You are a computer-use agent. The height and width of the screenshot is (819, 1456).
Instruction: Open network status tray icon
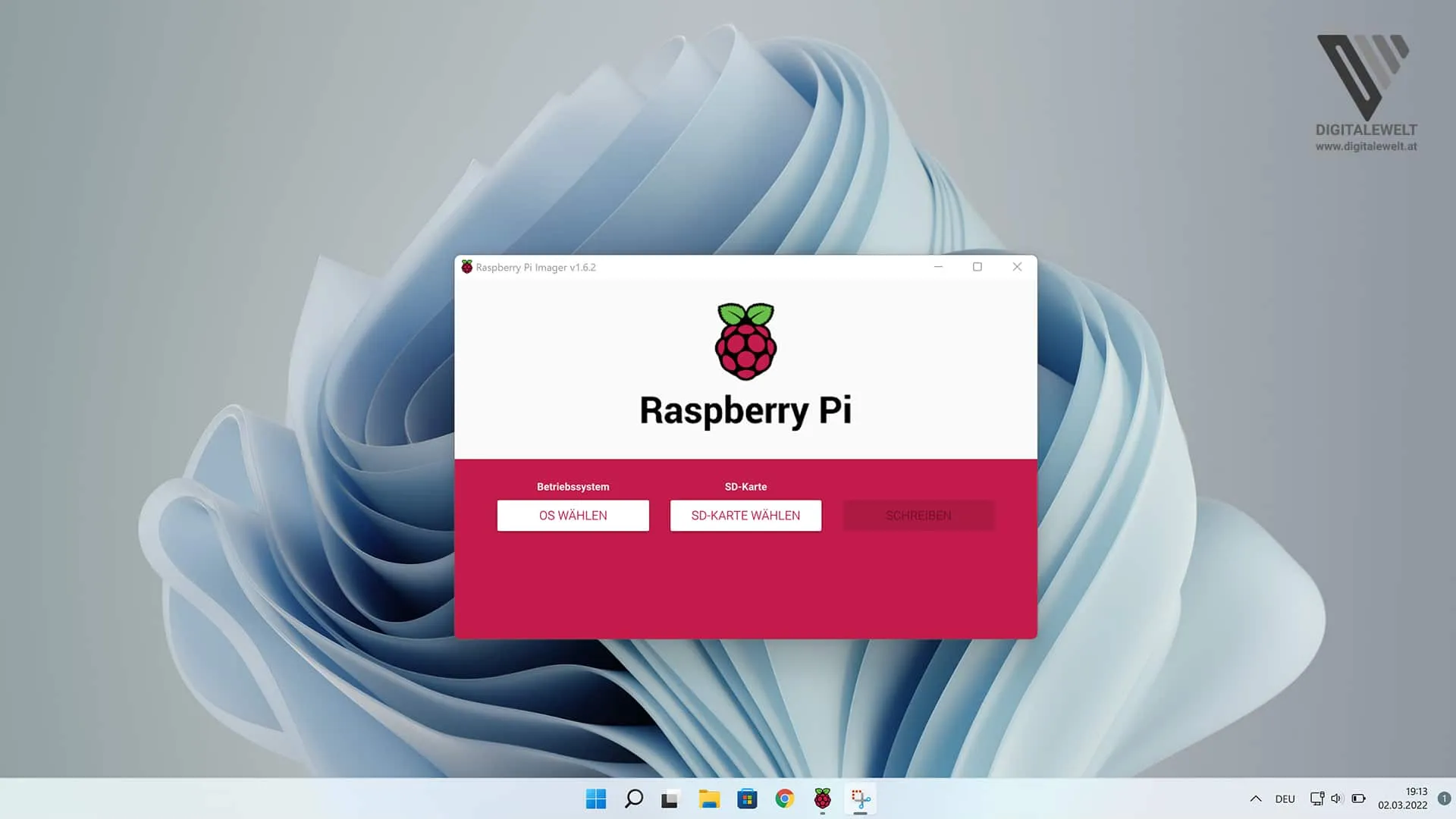1317,799
